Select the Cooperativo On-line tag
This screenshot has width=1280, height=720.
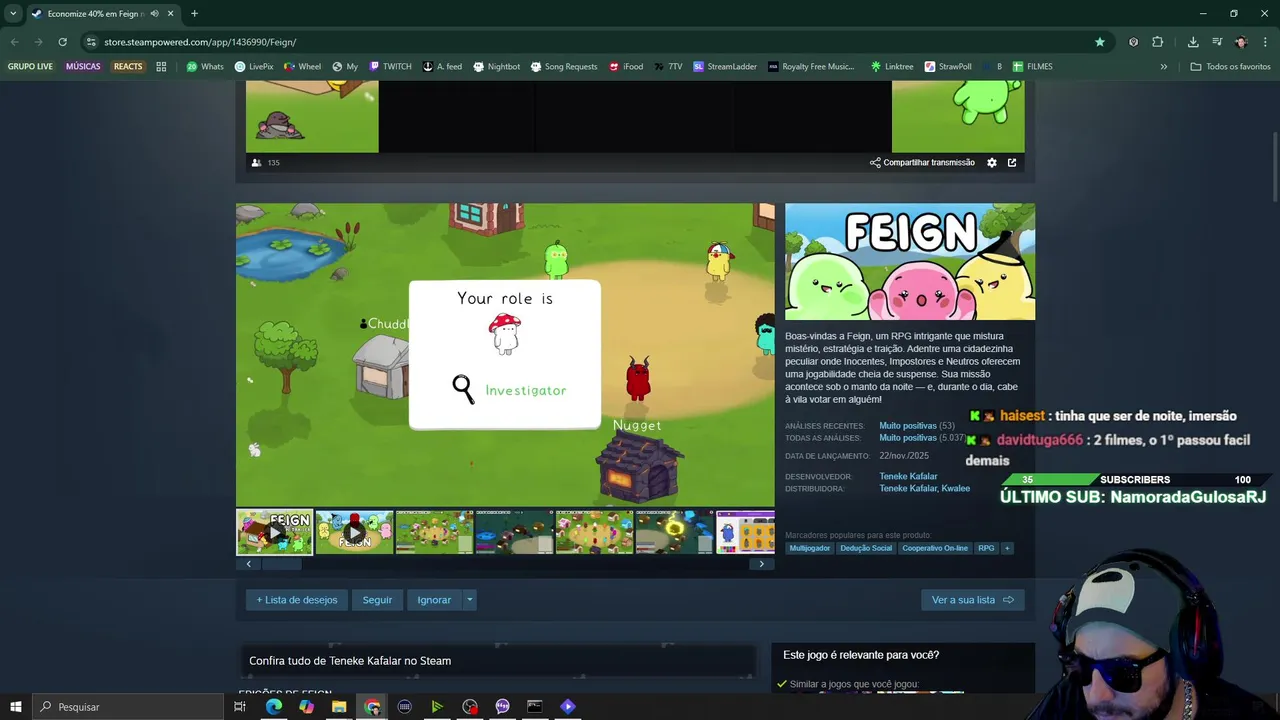[x=935, y=548]
